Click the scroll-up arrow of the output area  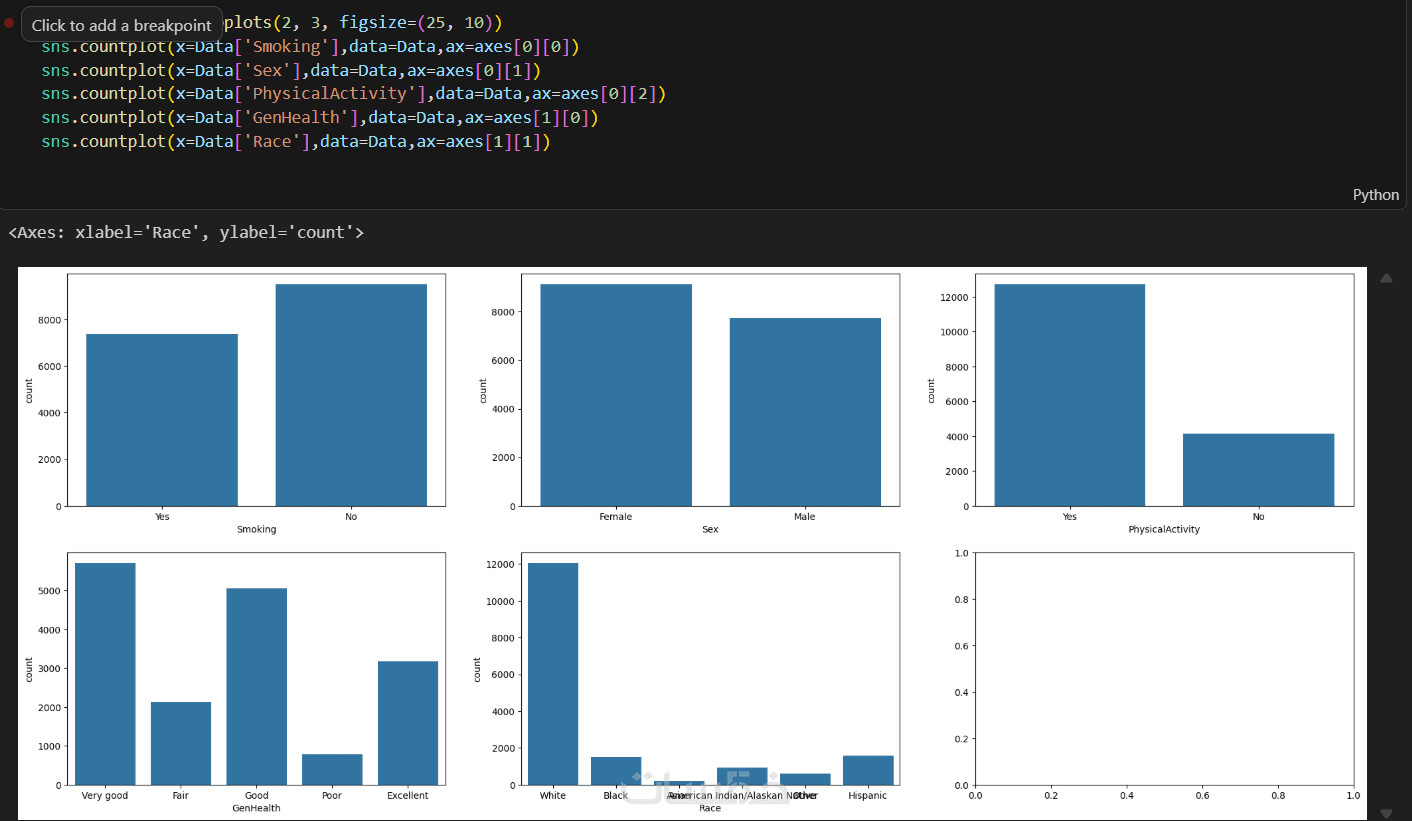point(1386,278)
